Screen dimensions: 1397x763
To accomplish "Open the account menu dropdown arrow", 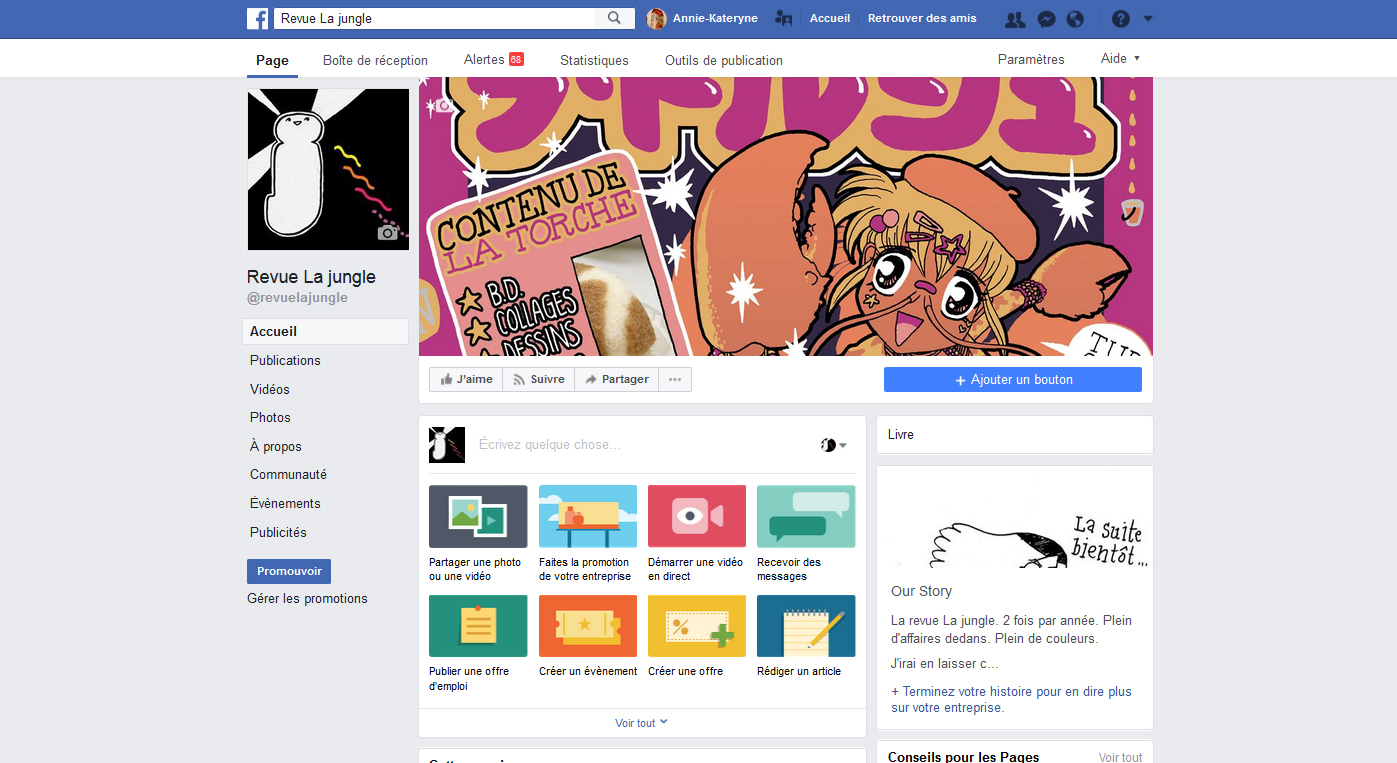I will tap(1148, 19).
